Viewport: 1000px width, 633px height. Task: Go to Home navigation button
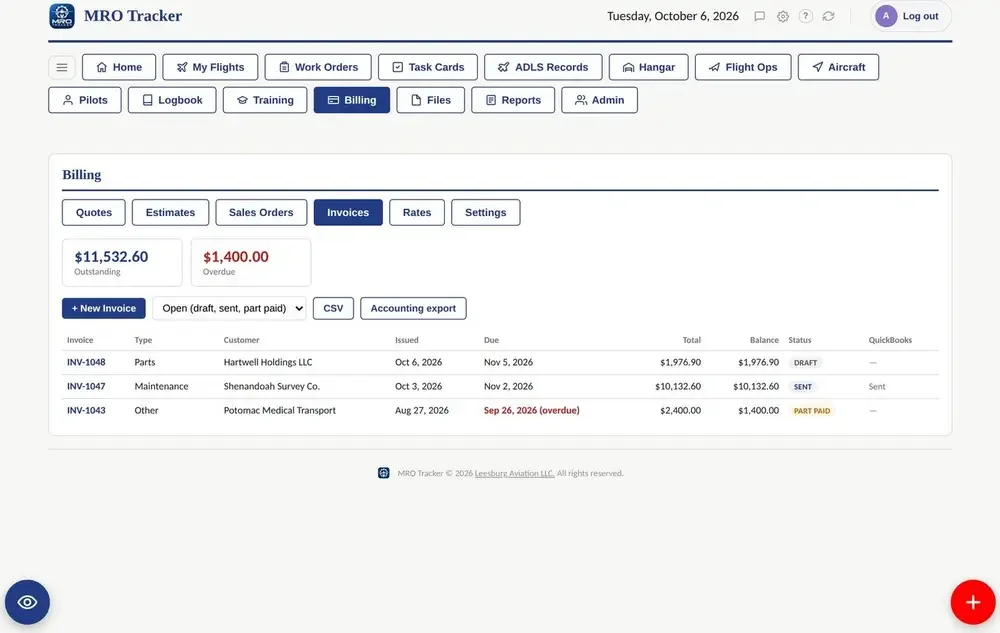point(119,67)
